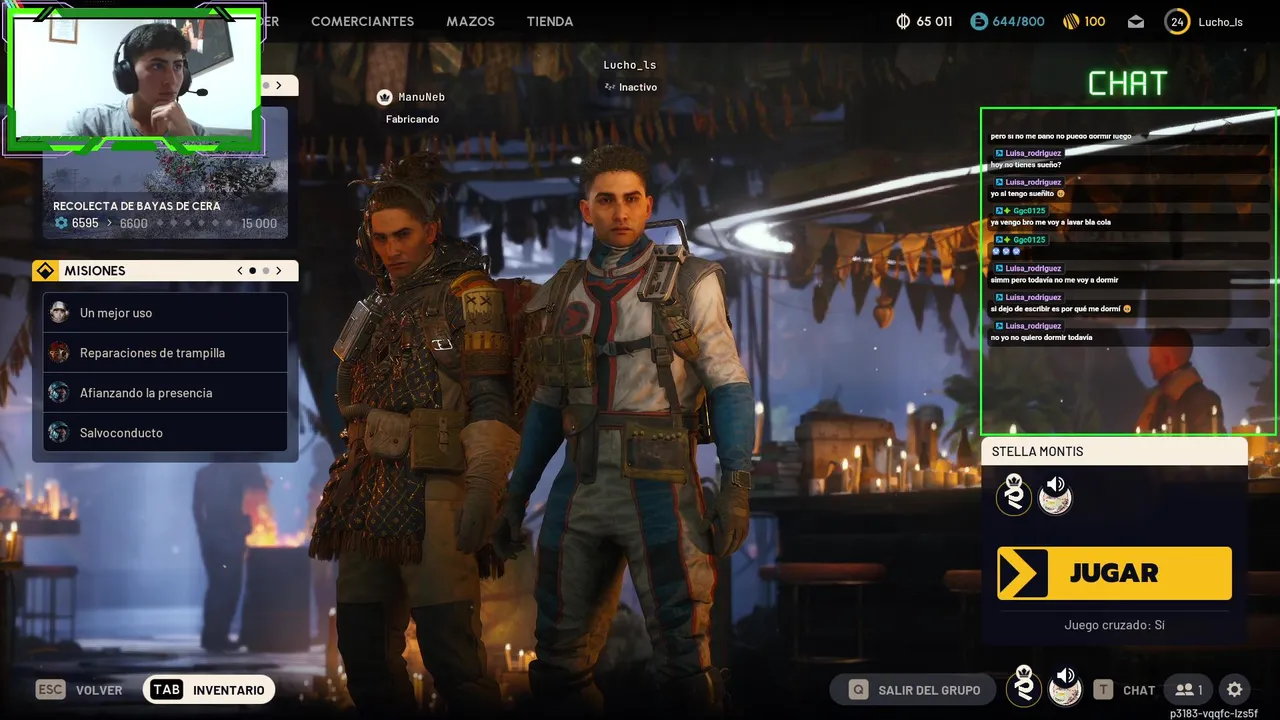Go back with the ESC VOLVER button

click(x=80, y=690)
